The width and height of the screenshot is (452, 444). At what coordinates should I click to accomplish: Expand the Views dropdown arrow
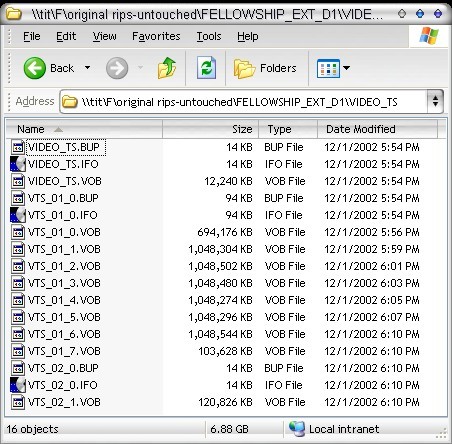pos(347,68)
